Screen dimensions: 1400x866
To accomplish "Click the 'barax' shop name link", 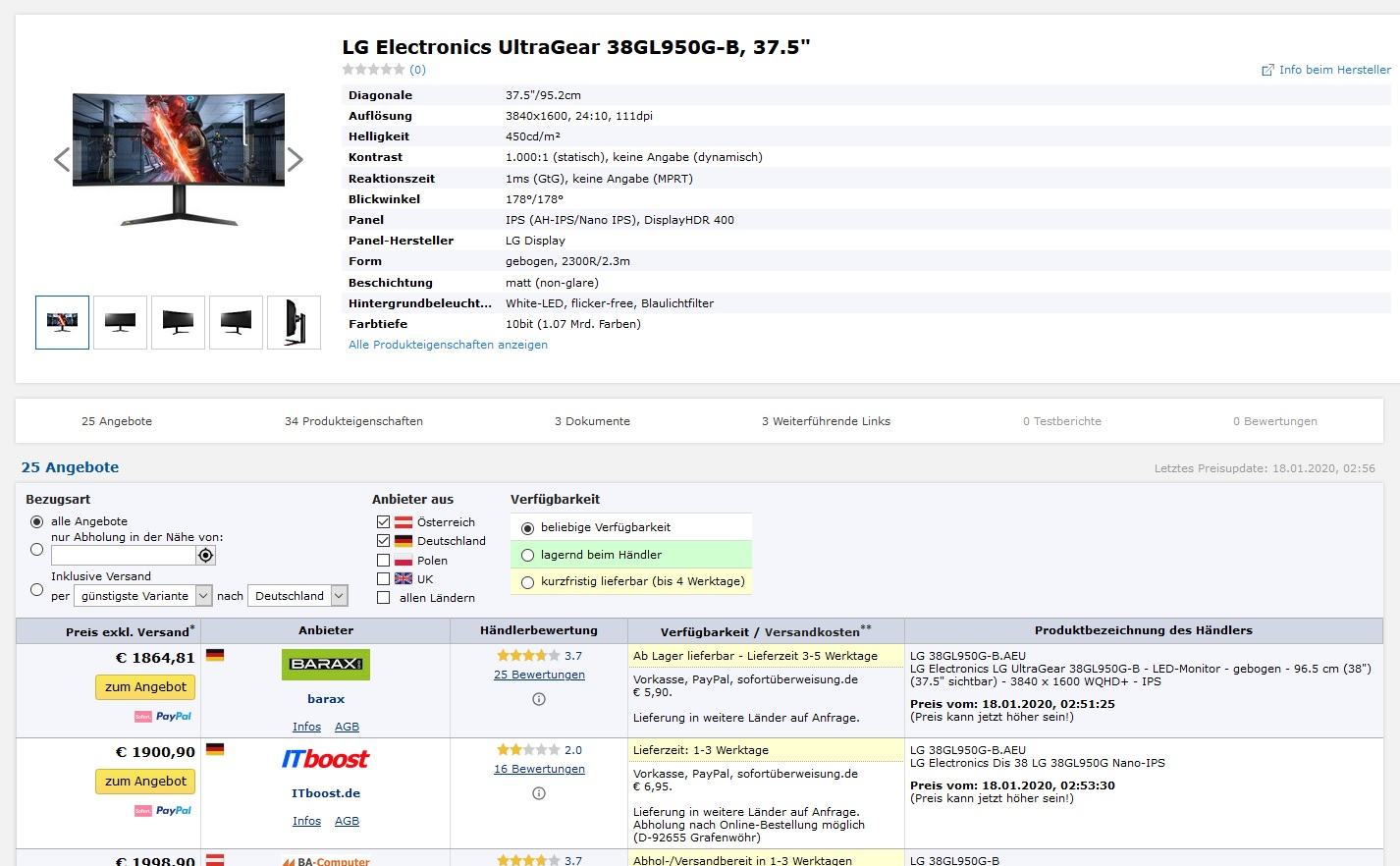I will point(326,699).
